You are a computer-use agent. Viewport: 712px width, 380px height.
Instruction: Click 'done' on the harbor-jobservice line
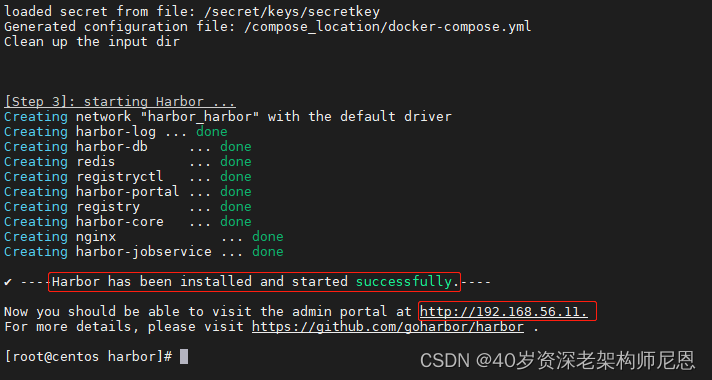268,252
